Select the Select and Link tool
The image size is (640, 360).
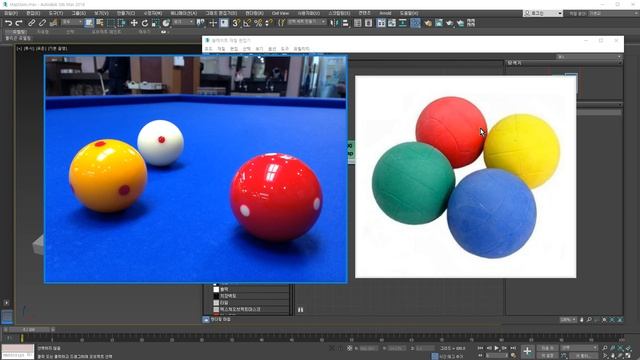tap(31, 23)
